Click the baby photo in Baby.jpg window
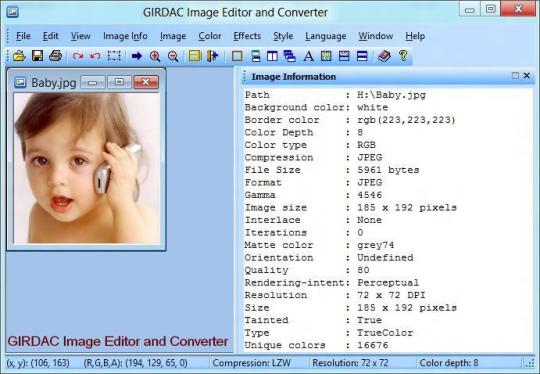The width and height of the screenshot is (540, 374). (87, 168)
